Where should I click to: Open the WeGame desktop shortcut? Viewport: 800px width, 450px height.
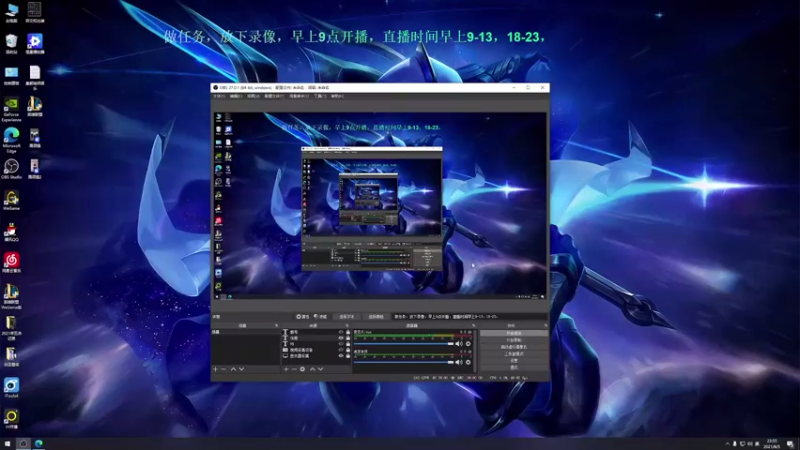[x=11, y=201]
